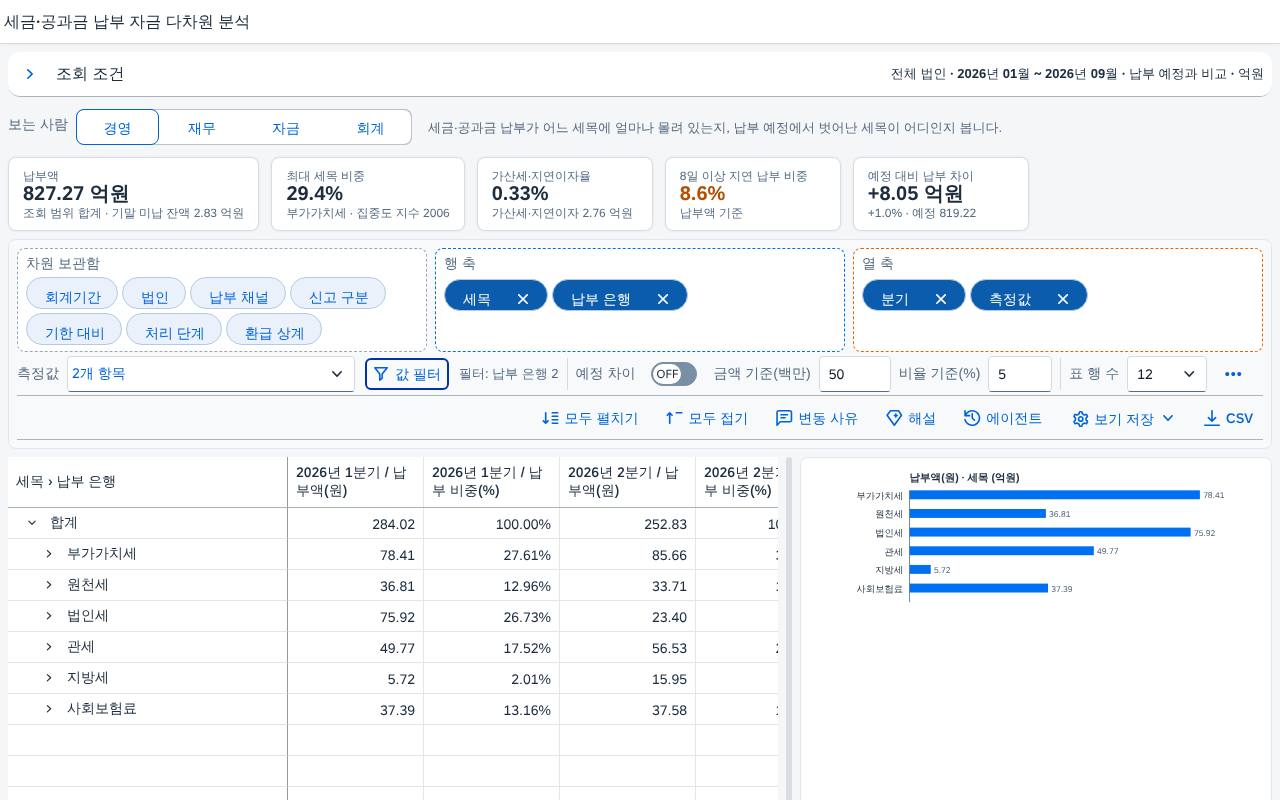Select the 납부 채널 dimension chip
This screenshot has width=1280, height=800.
[x=238, y=294]
